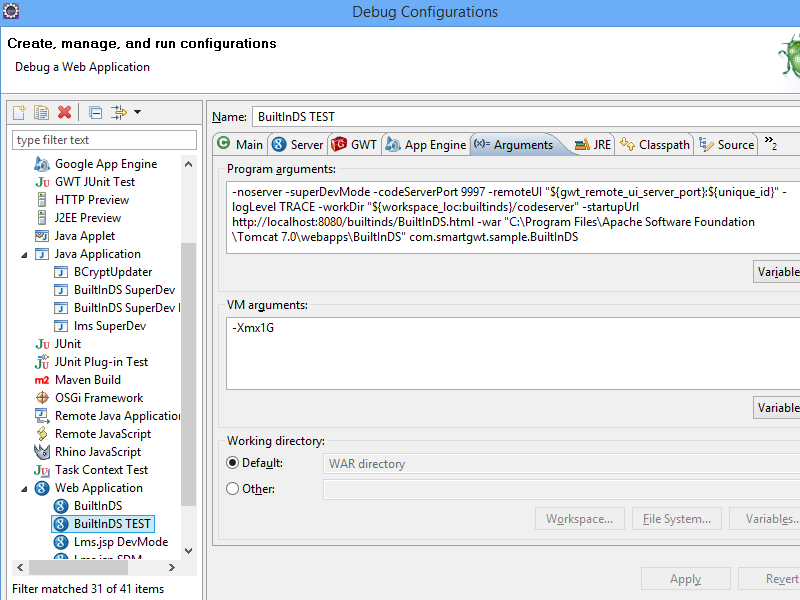Click the Collapse All icon

pyautogui.click(x=95, y=112)
